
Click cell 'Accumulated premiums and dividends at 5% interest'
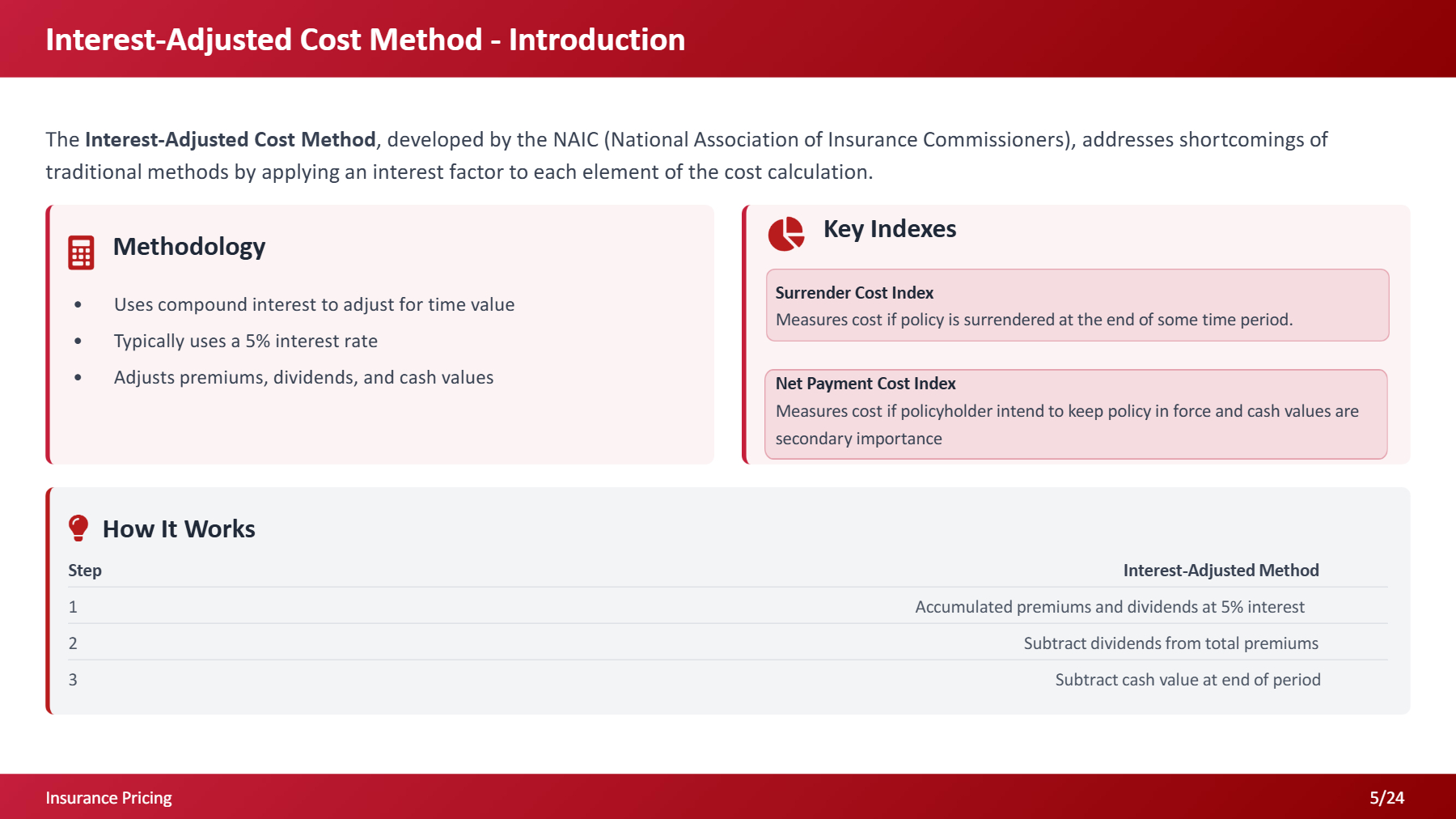point(1109,607)
